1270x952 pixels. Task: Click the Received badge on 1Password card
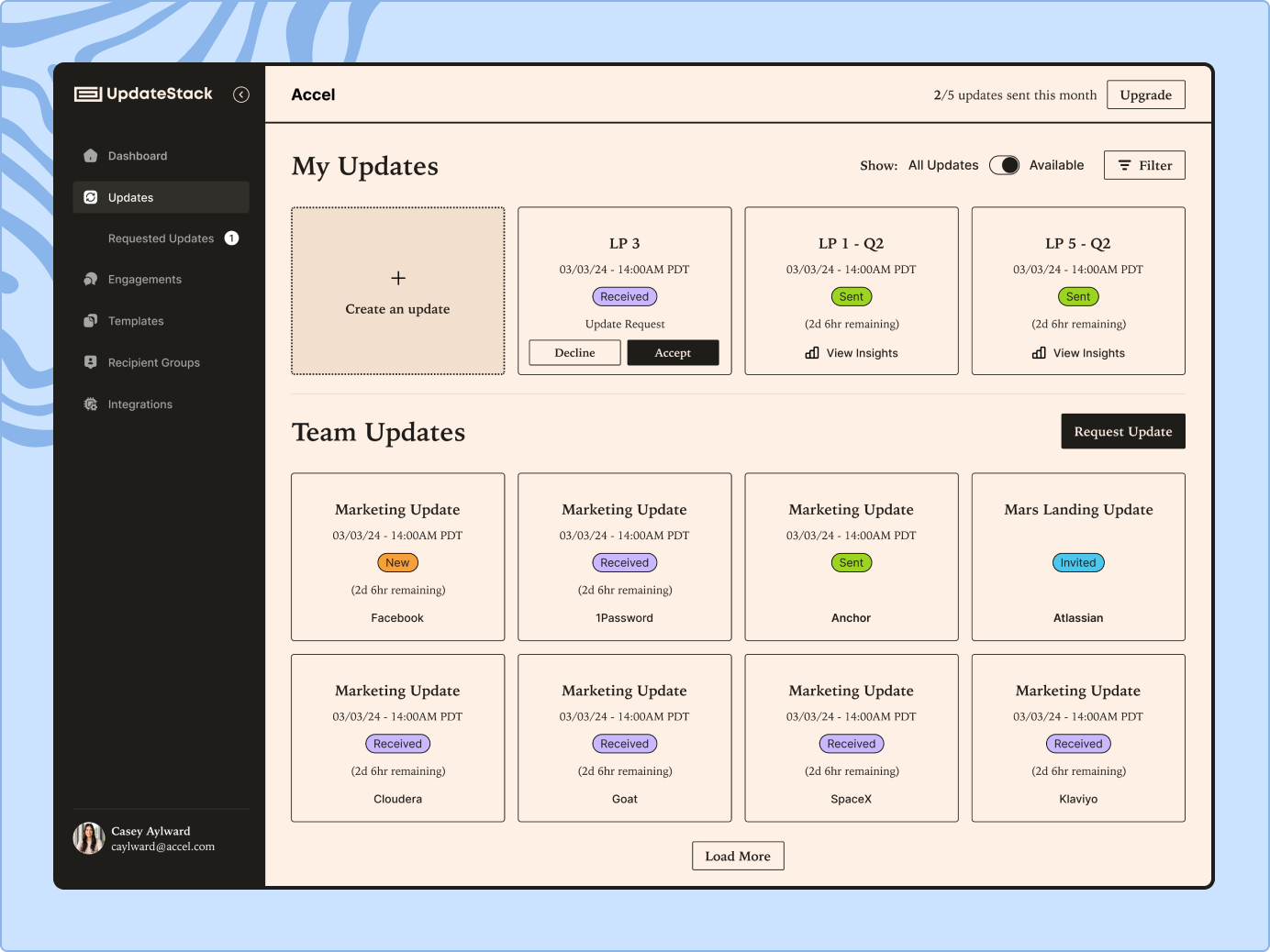point(625,562)
